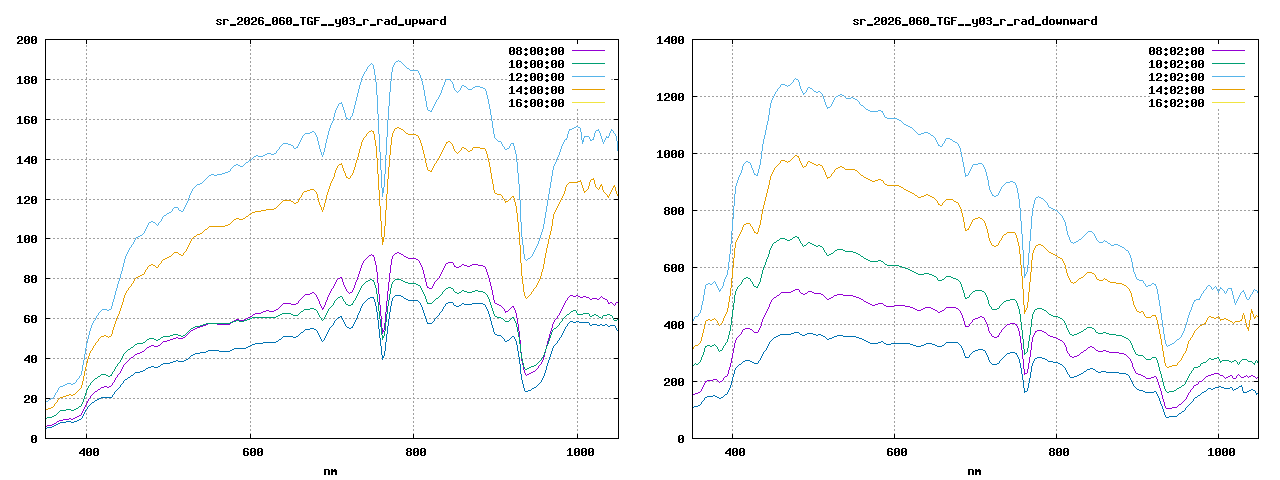Click line sample beside 16:02:00 legend
This screenshot has height=480, width=1280.
(1228, 103)
